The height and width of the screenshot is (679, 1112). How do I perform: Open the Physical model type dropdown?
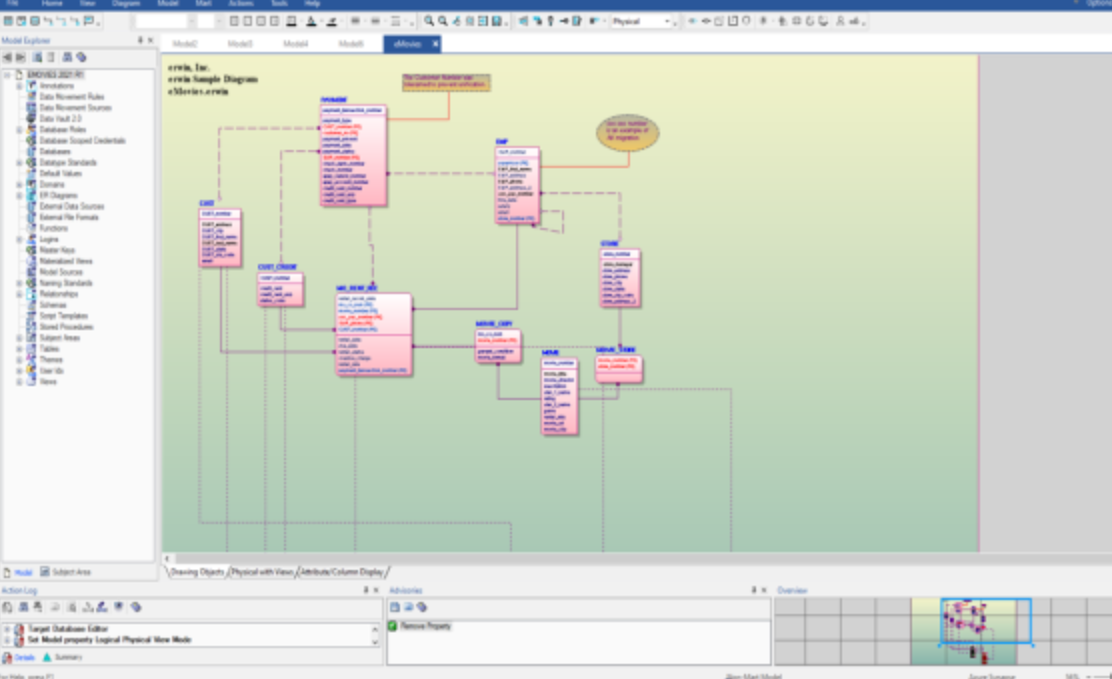click(x=667, y=21)
